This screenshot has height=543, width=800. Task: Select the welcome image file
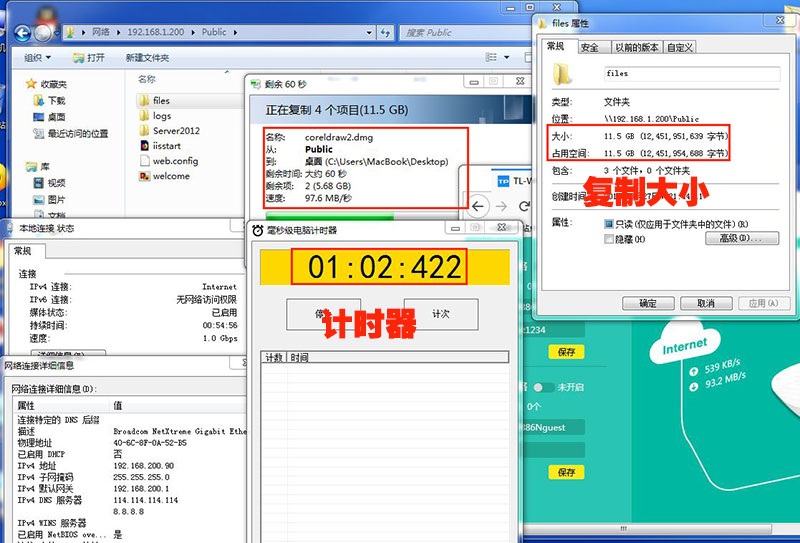click(164, 176)
